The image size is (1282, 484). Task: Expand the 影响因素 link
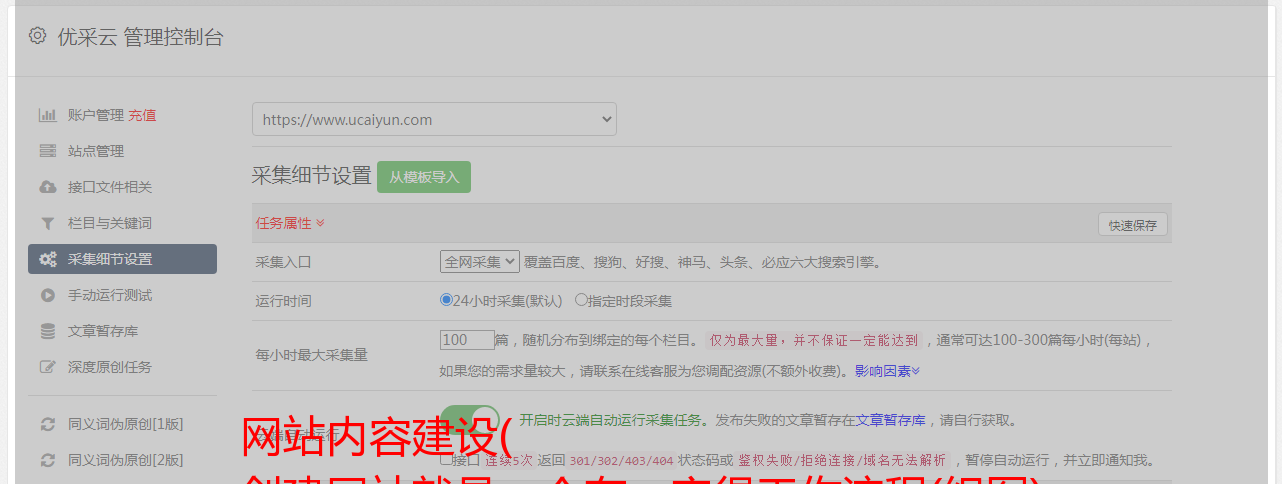(887, 371)
